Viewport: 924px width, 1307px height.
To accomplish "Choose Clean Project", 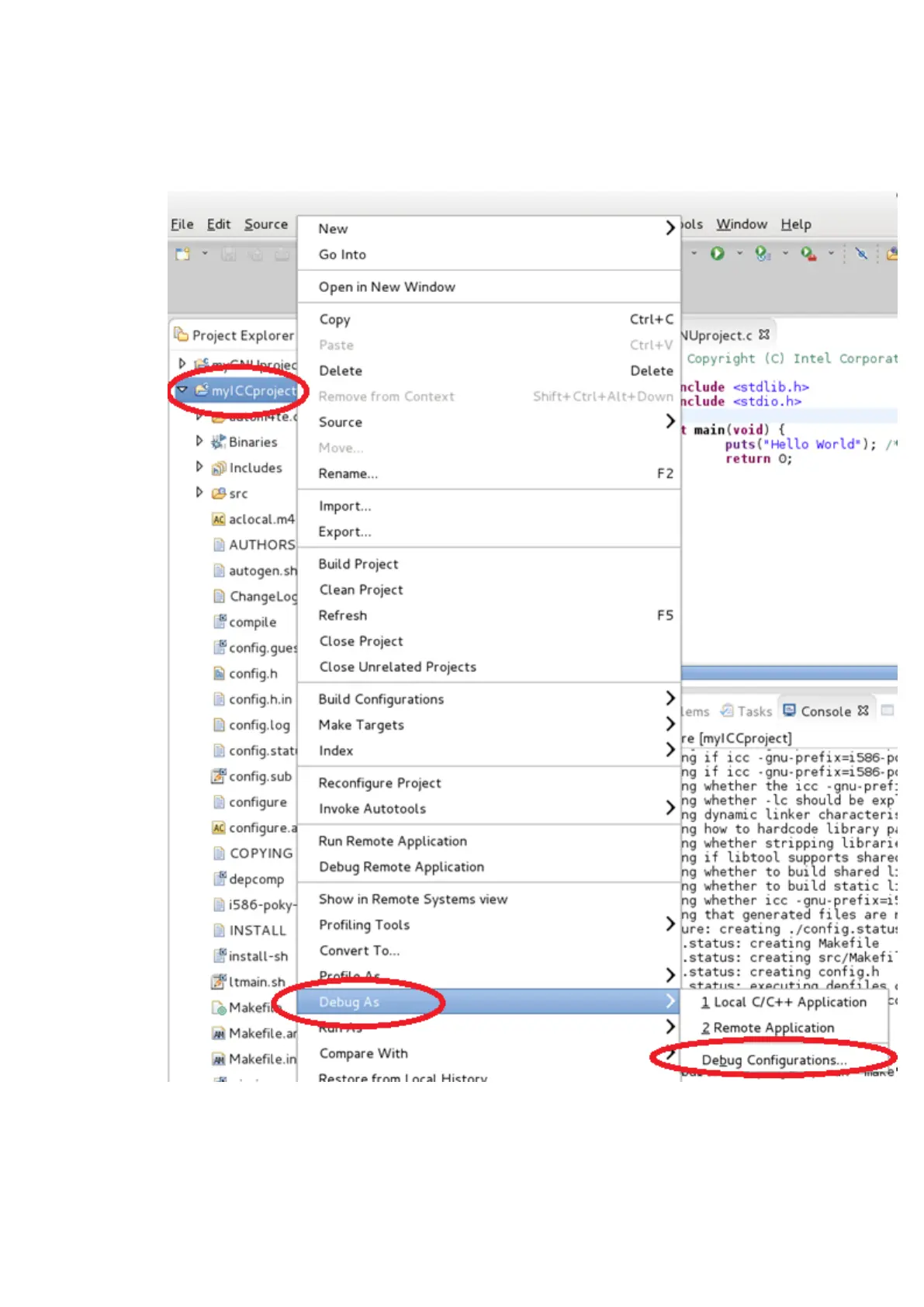I will (x=489, y=590).
